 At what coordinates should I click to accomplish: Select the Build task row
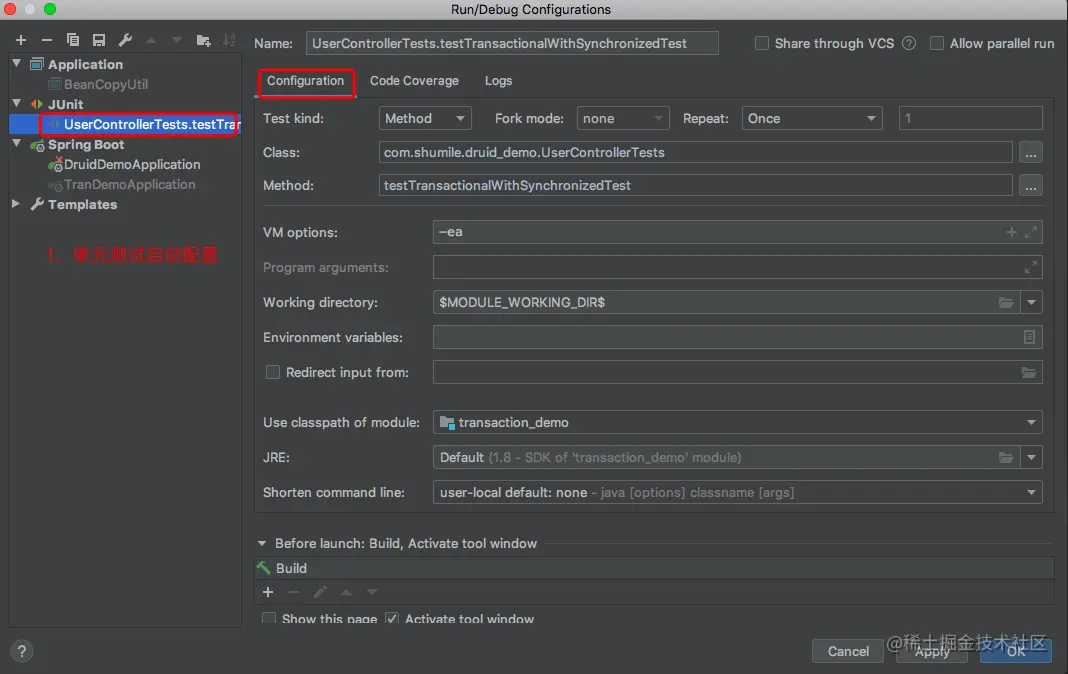coord(654,568)
